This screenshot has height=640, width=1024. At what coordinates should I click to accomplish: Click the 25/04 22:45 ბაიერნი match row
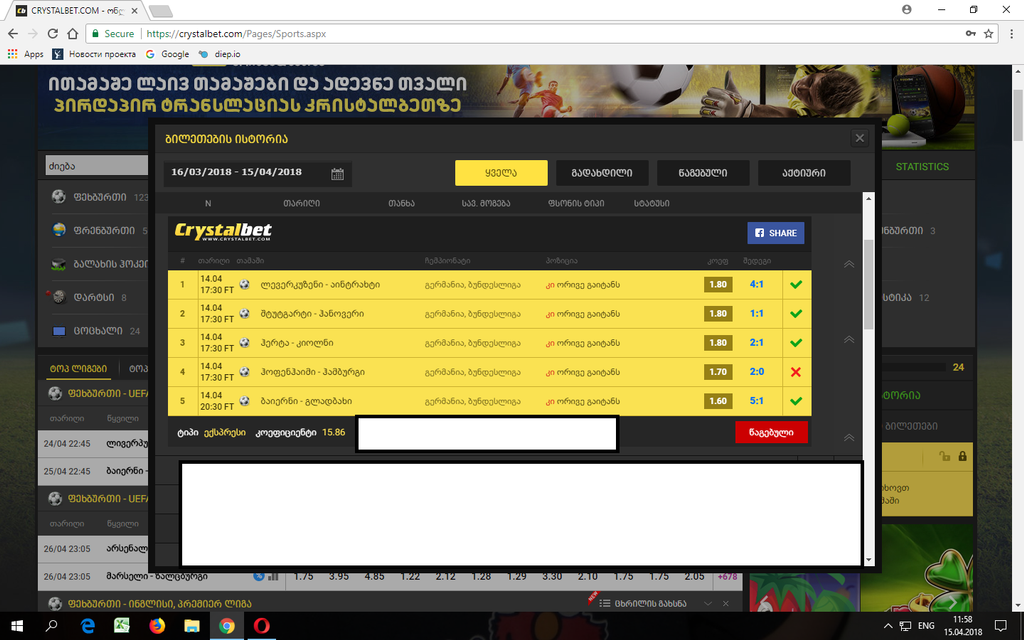point(93,471)
